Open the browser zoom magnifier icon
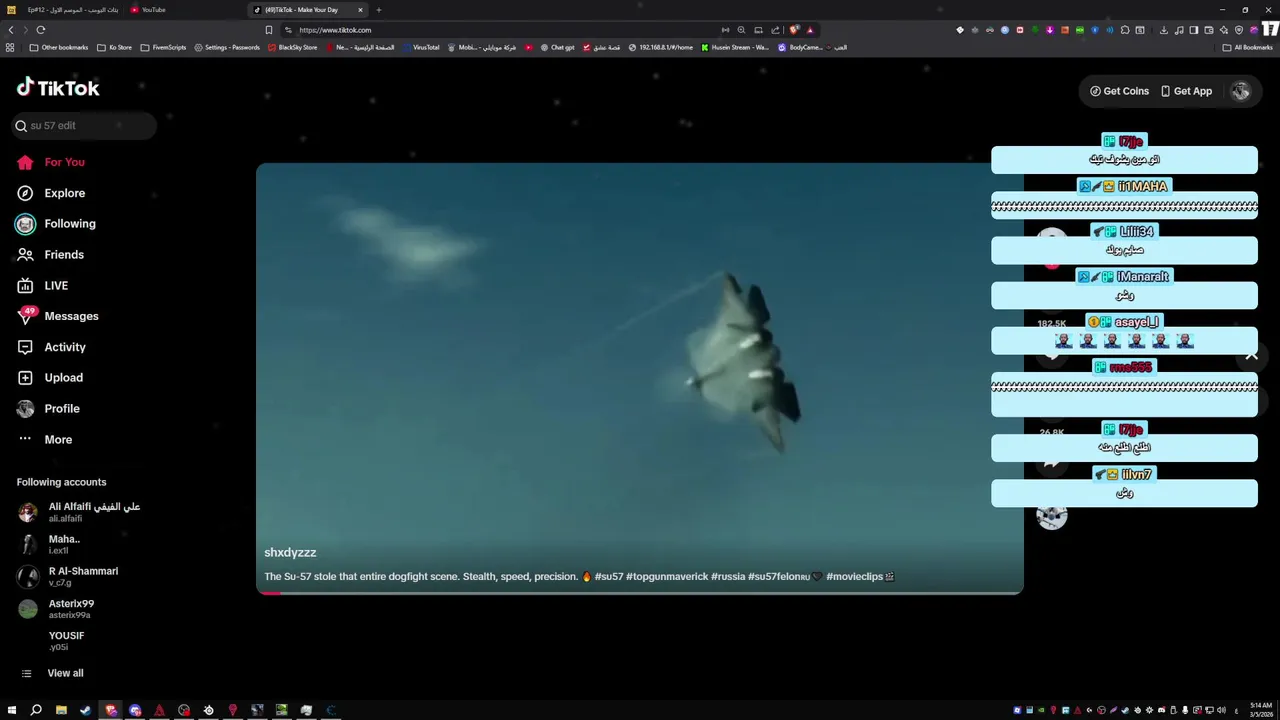Image resolution: width=1280 pixels, height=720 pixels. coord(742,30)
